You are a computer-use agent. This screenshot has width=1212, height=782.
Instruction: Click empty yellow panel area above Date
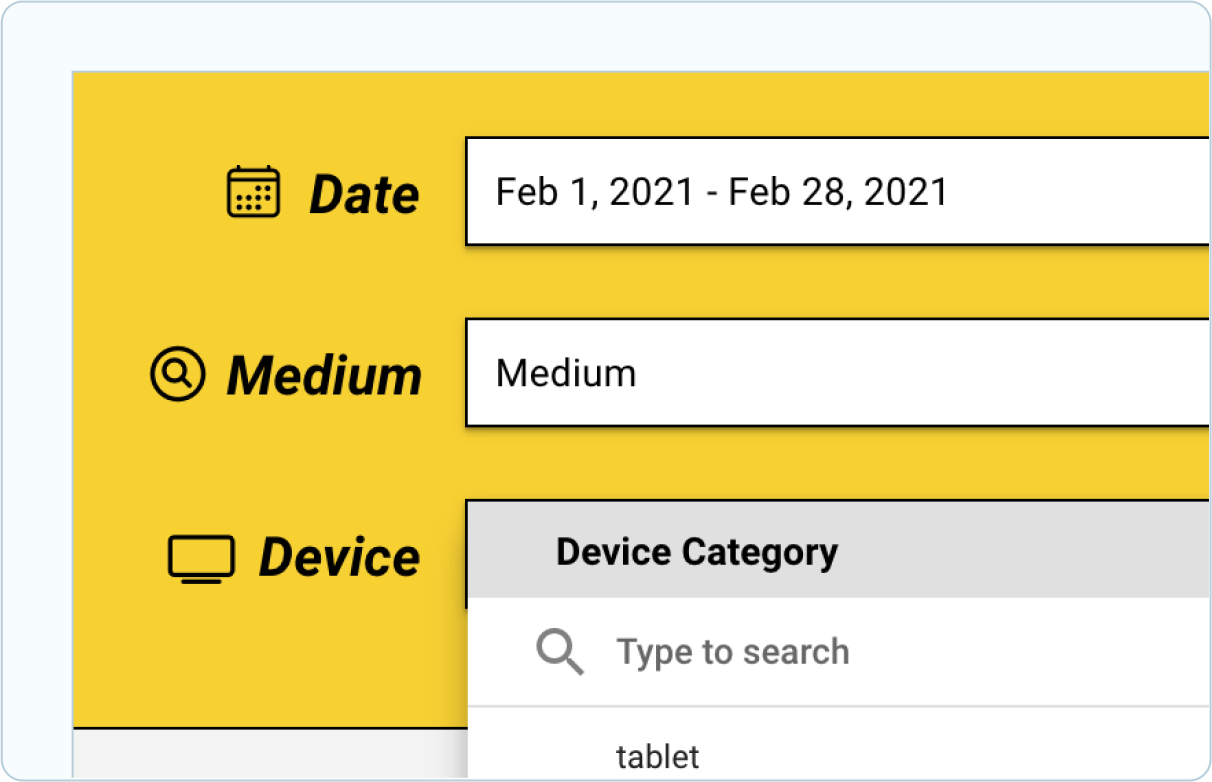pyautogui.click(x=640, y=104)
